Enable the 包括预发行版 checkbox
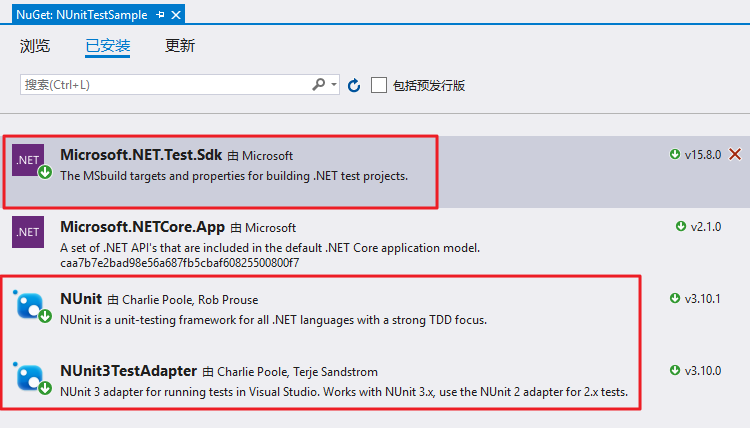 379,85
